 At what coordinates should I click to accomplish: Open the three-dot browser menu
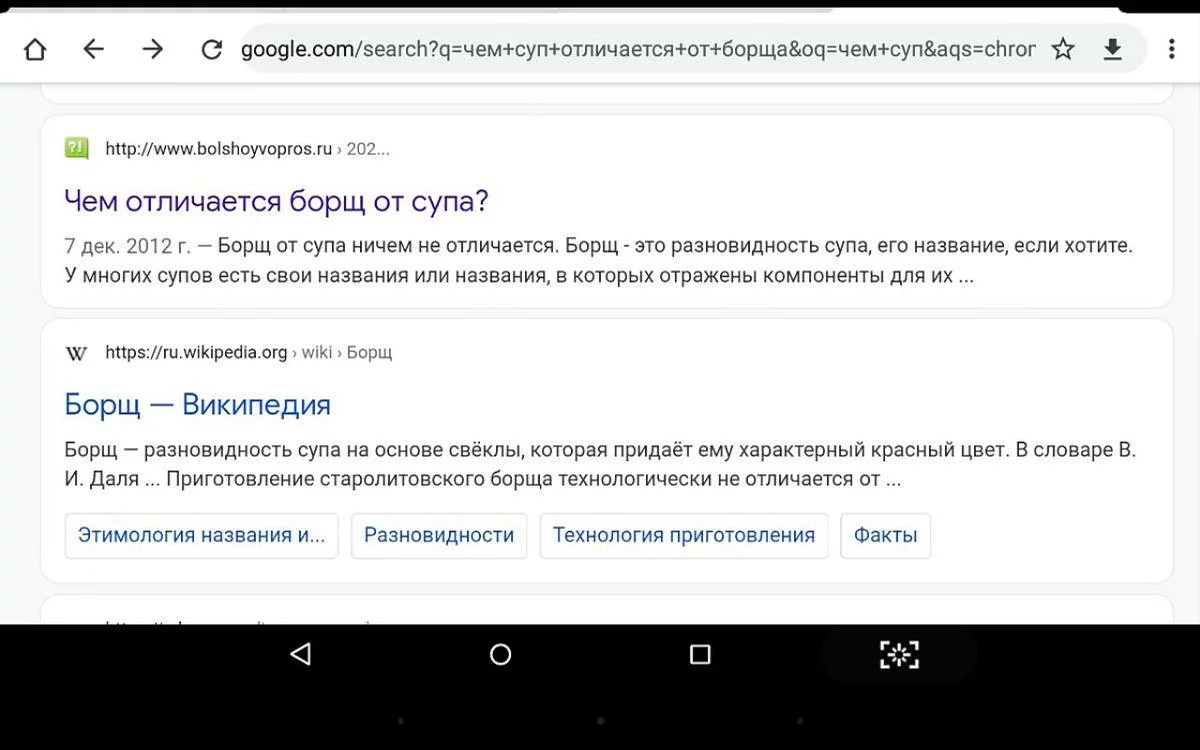[1171, 49]
